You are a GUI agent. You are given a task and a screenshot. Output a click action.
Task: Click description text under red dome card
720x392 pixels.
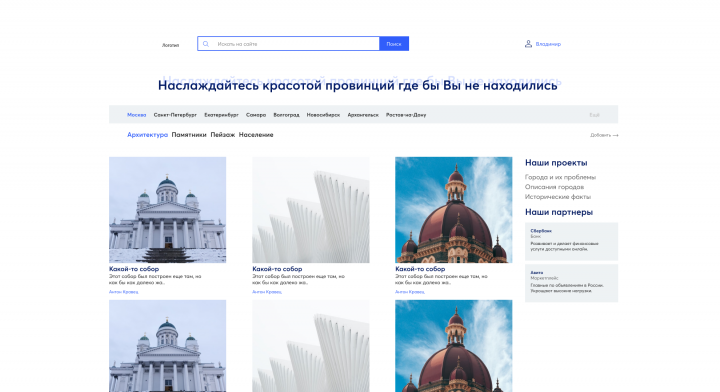(441, 280)
